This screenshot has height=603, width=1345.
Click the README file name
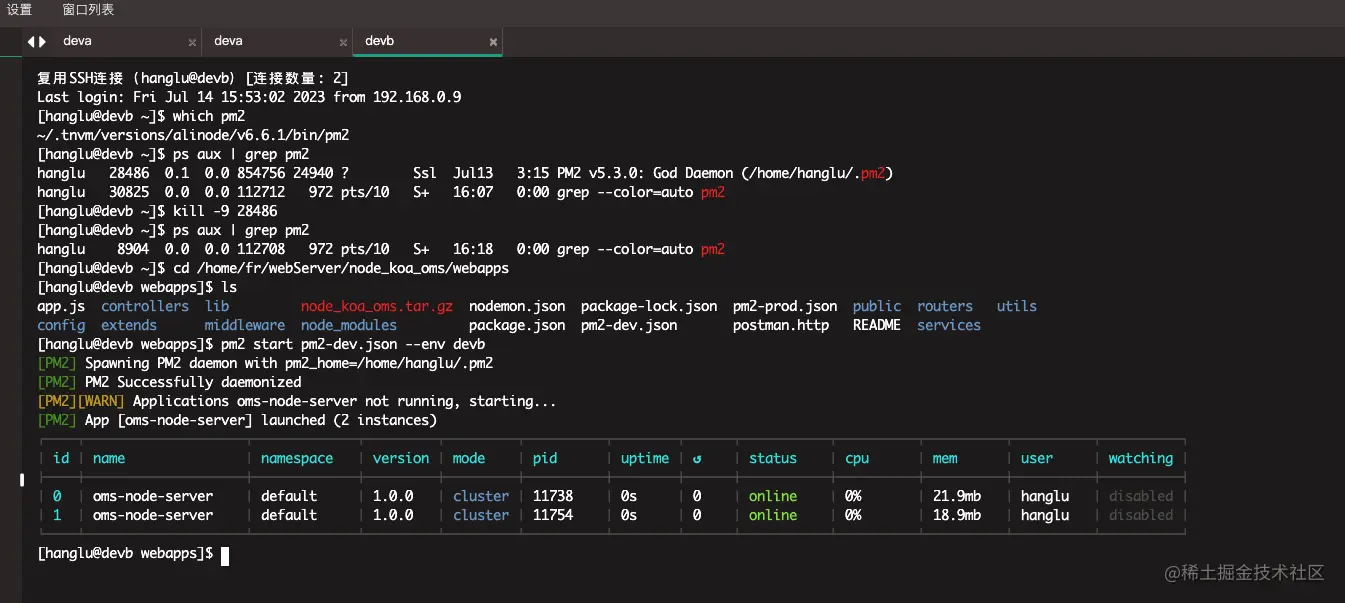pos(877,325)
